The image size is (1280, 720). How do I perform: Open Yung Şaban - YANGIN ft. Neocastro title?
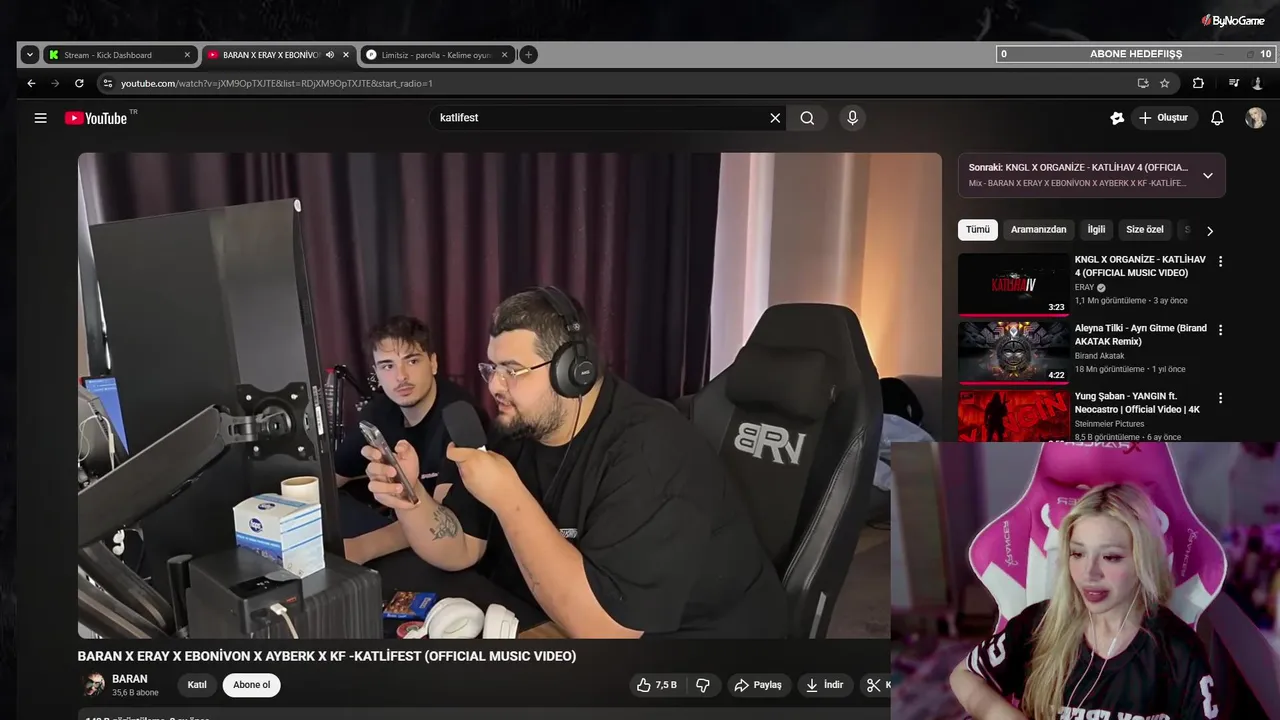click(x=1137, y=403)
